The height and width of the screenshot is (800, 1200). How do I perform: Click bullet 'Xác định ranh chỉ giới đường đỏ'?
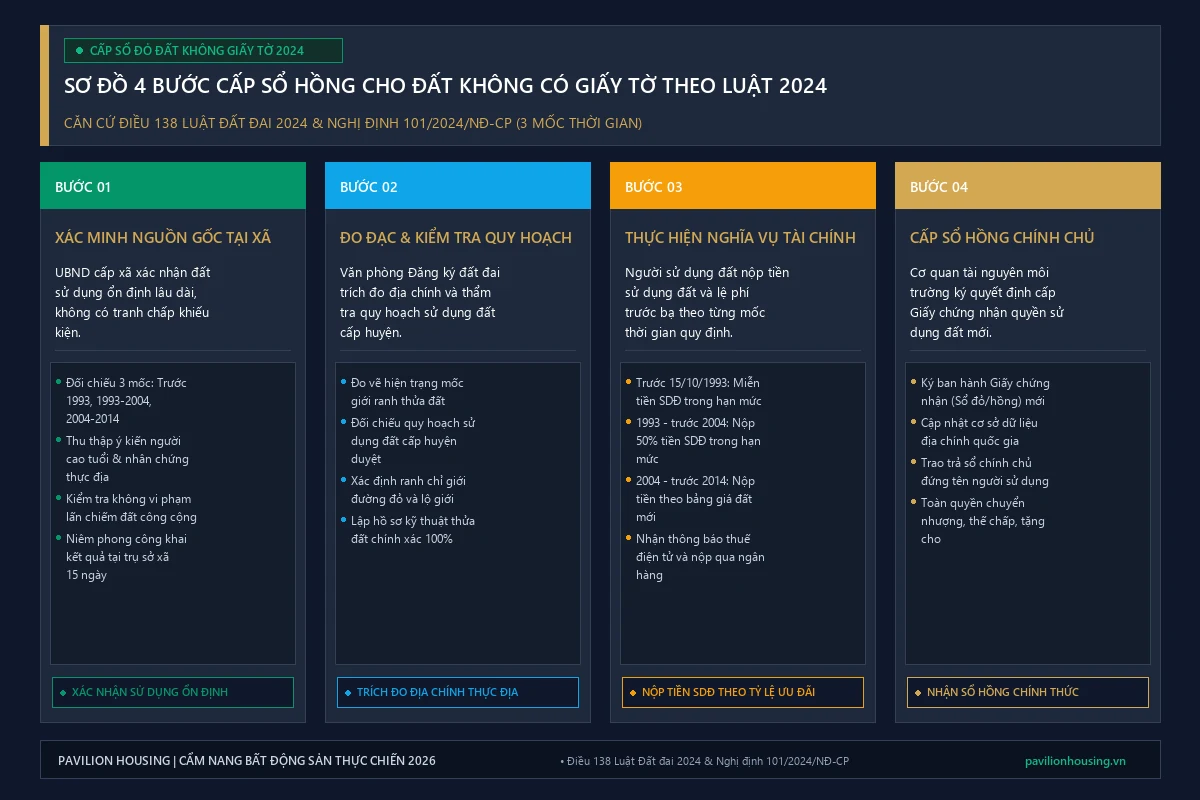coord(403,490)
